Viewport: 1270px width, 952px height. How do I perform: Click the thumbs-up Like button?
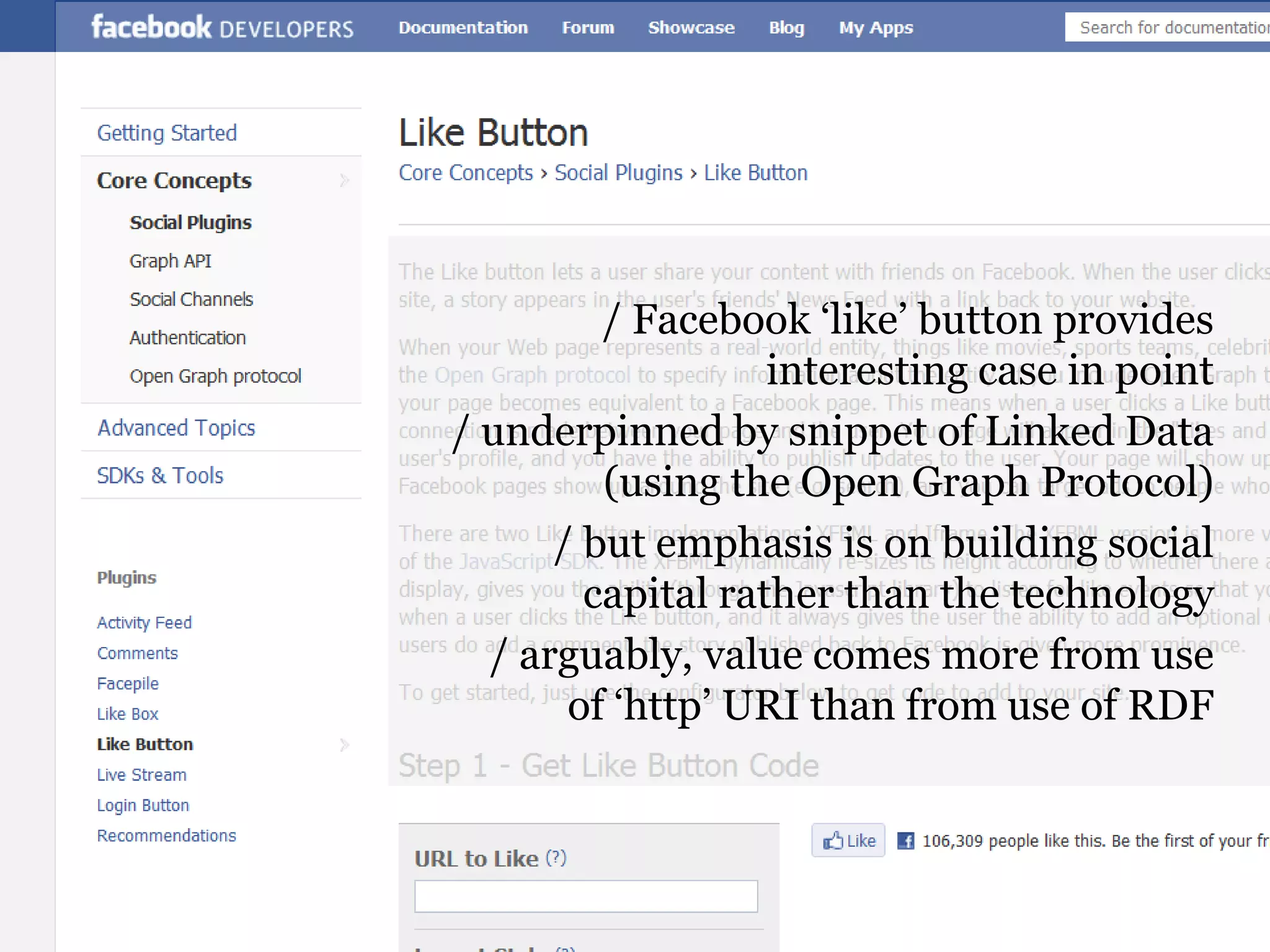[x=848, y=841]
